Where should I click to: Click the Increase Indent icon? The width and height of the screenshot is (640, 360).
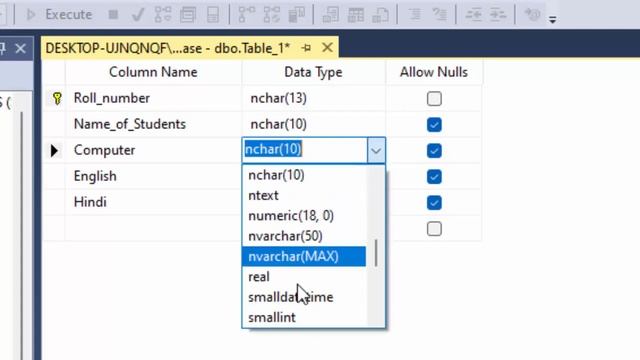(x=498, y=15)
